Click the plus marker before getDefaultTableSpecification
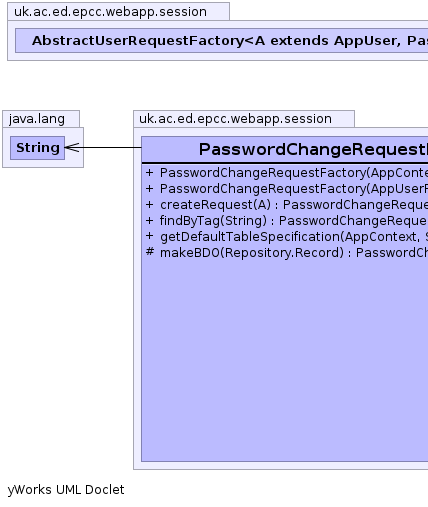The width and height of the screenshot is (428, 507). point(150,237)
